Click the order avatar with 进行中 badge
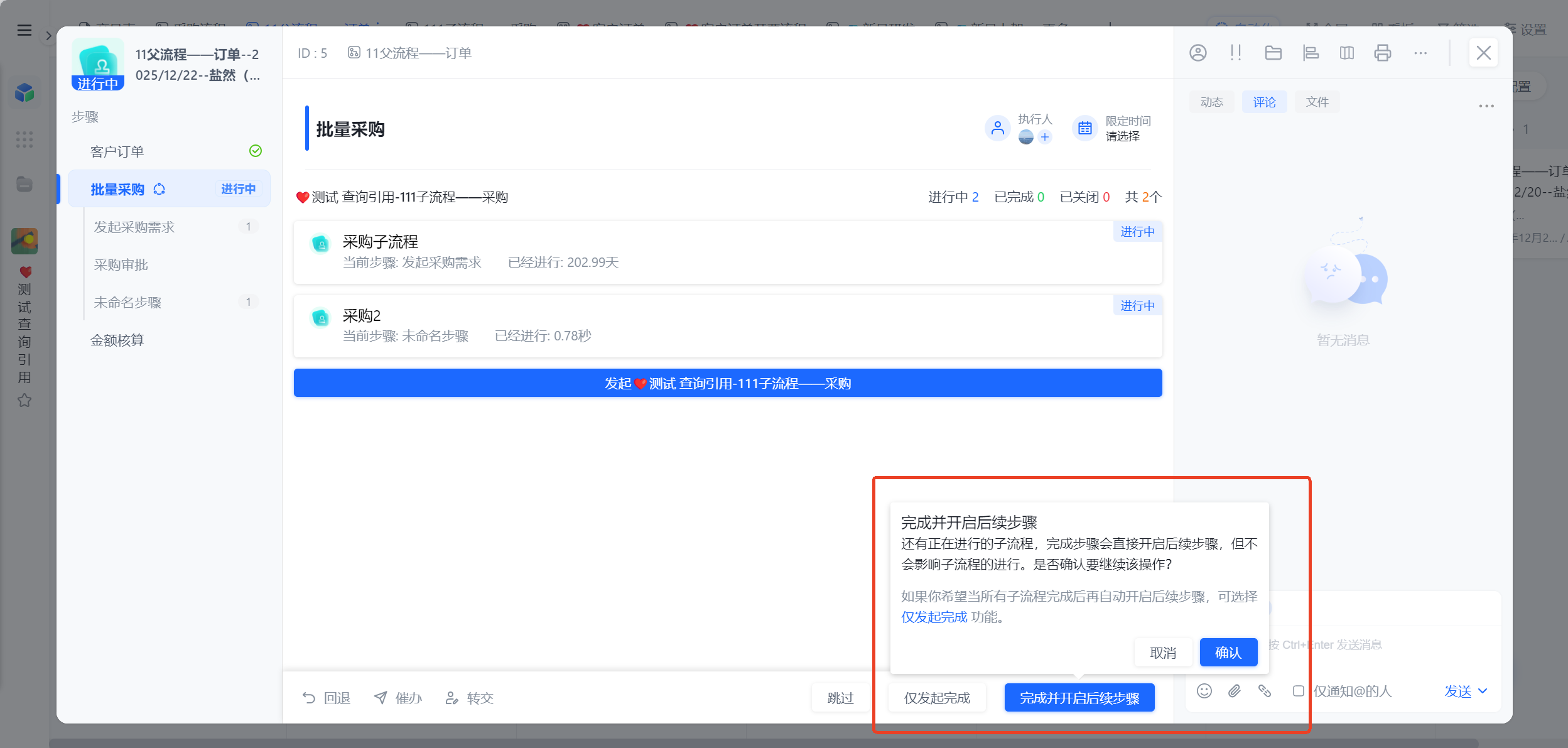 tap(98, 65)
